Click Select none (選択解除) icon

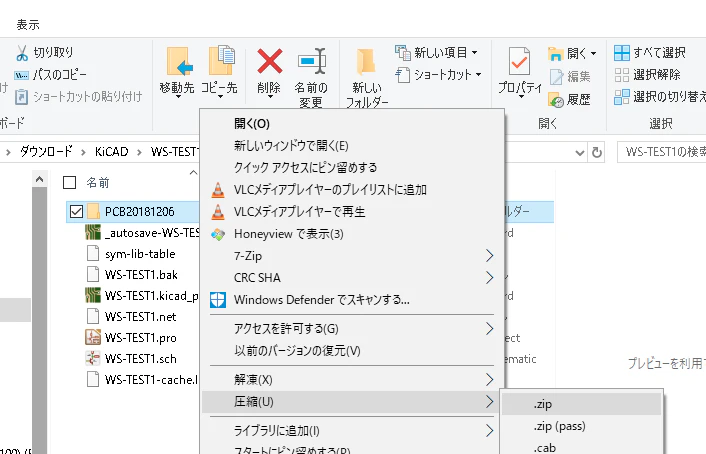[622, 75]
